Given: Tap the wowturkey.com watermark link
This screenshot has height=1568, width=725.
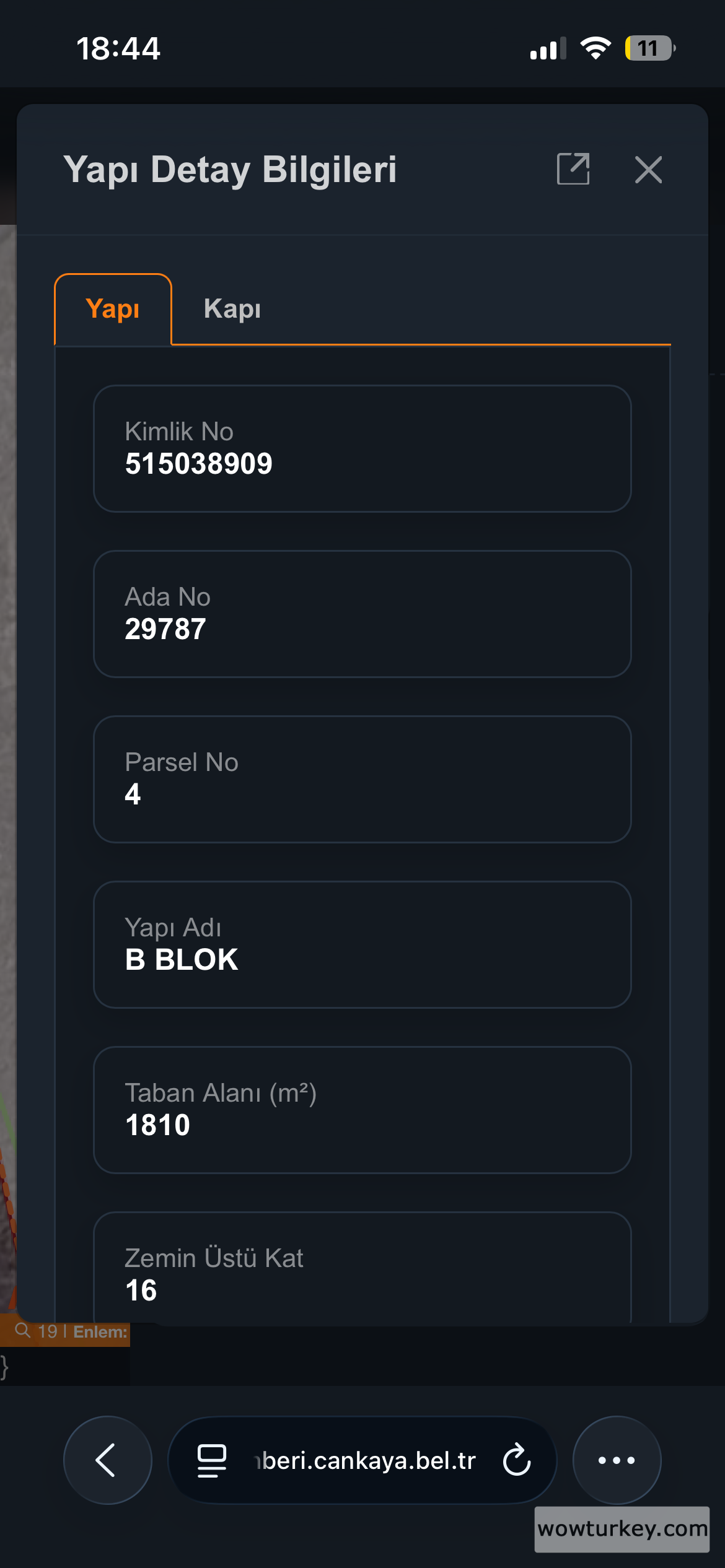Looking at the screenshot, I should [622, 1529].
